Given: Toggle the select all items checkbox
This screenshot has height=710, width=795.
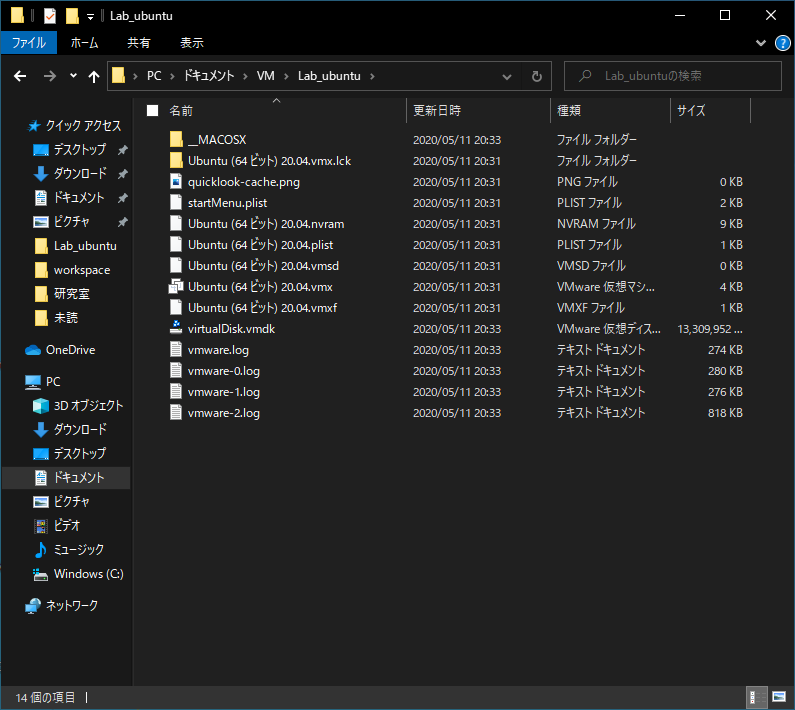Looking at the screenshot, I should pos(152,110).
